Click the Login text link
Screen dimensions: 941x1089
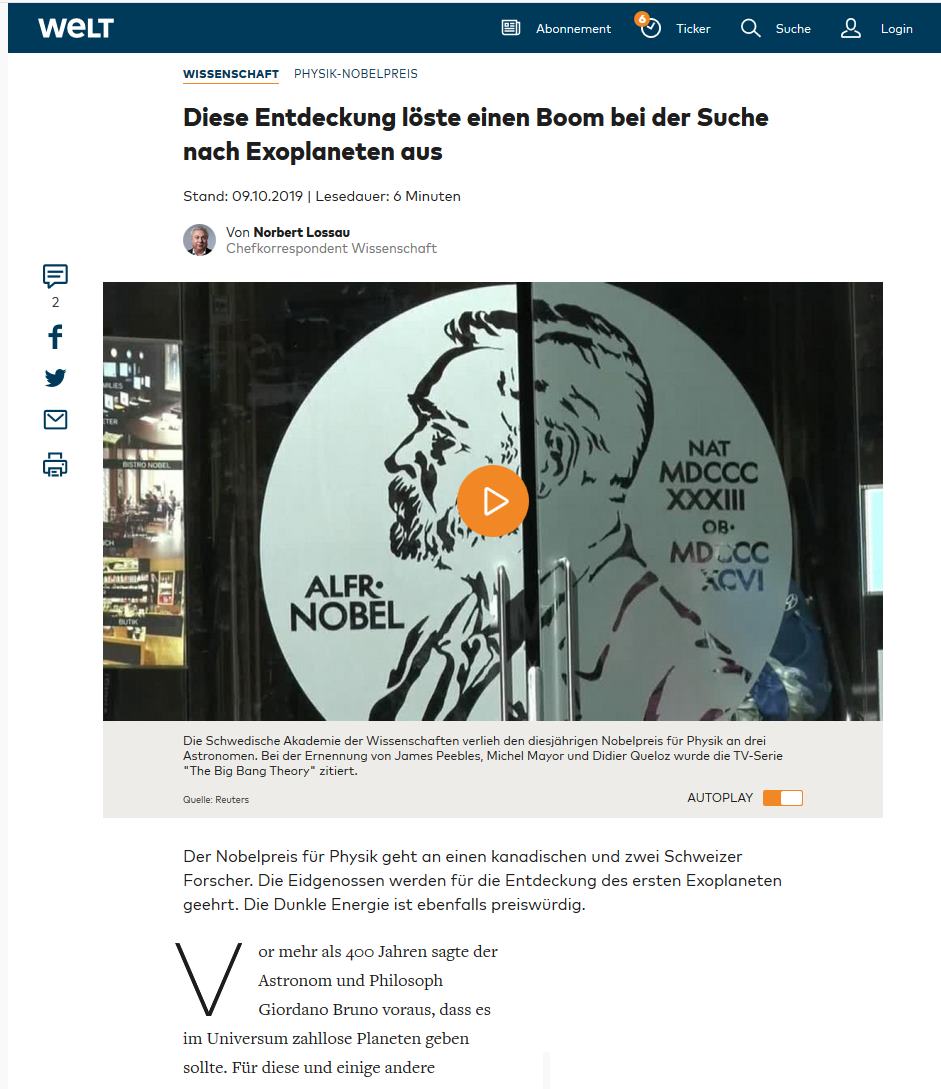897,28
